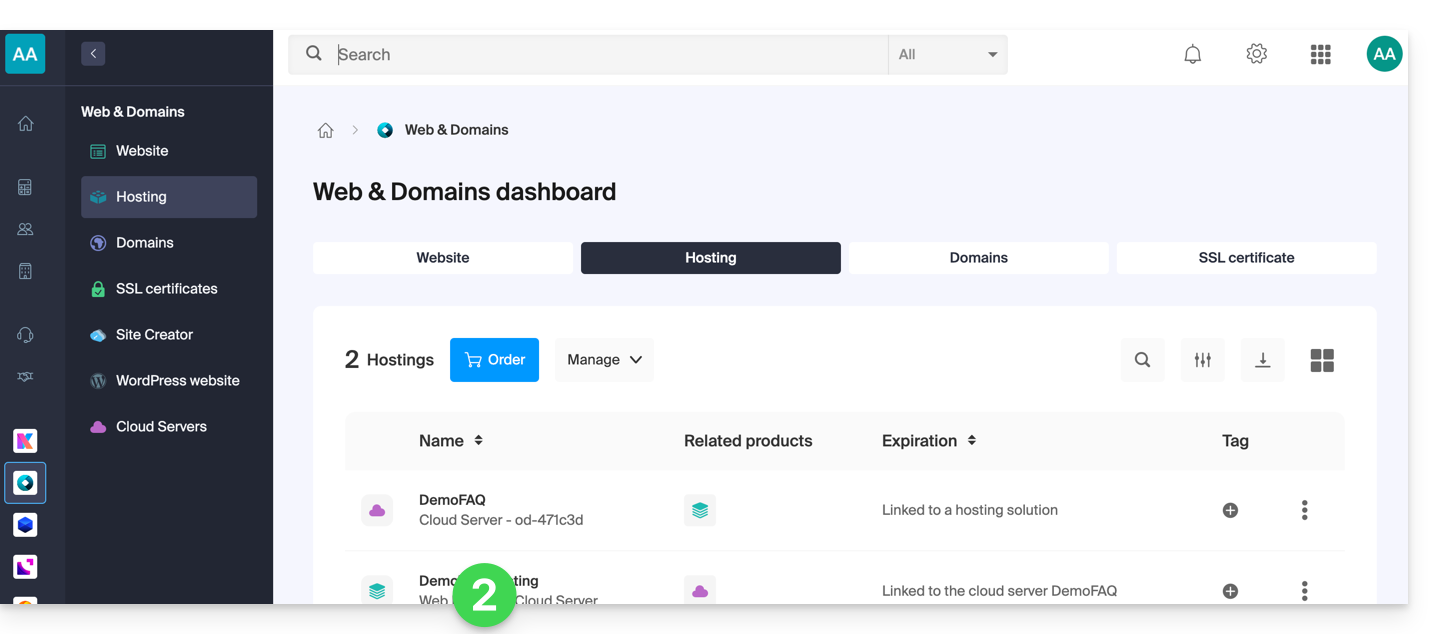
Task: Open the notifications bell
Action: [x=1192, y=55]
